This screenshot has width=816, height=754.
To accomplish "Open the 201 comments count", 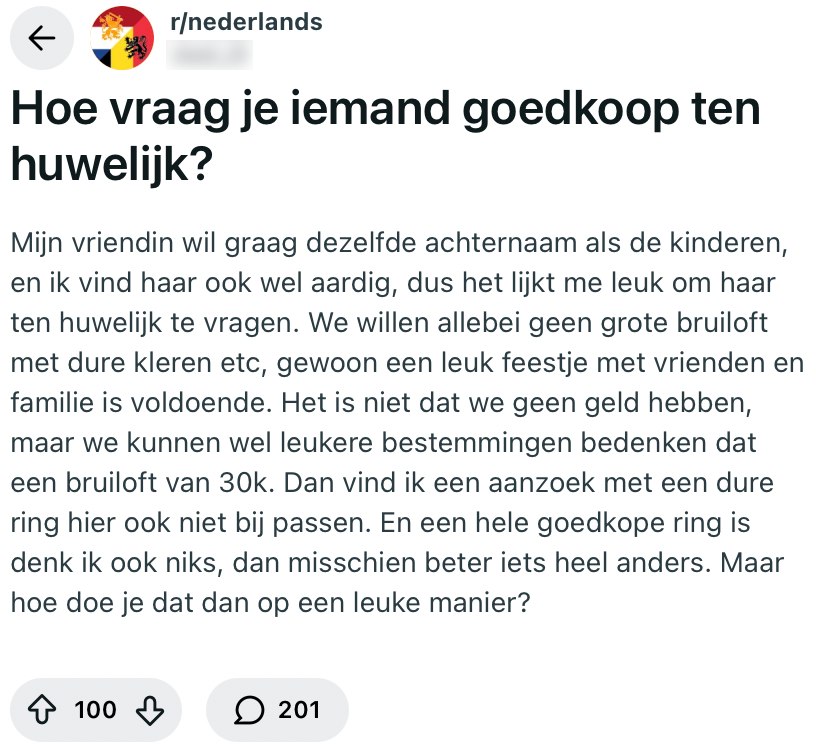I will [298, 710].
